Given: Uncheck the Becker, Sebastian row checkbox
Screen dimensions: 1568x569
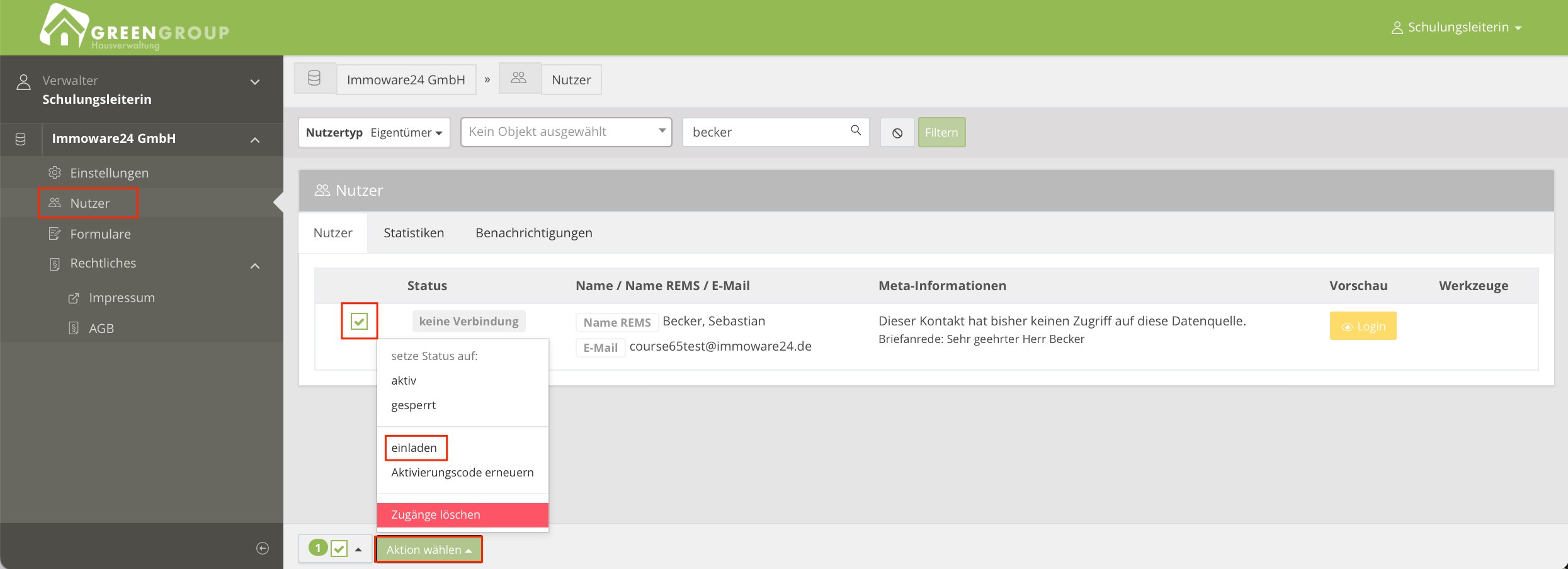Looking at the screenshot, I should (359, 322).
